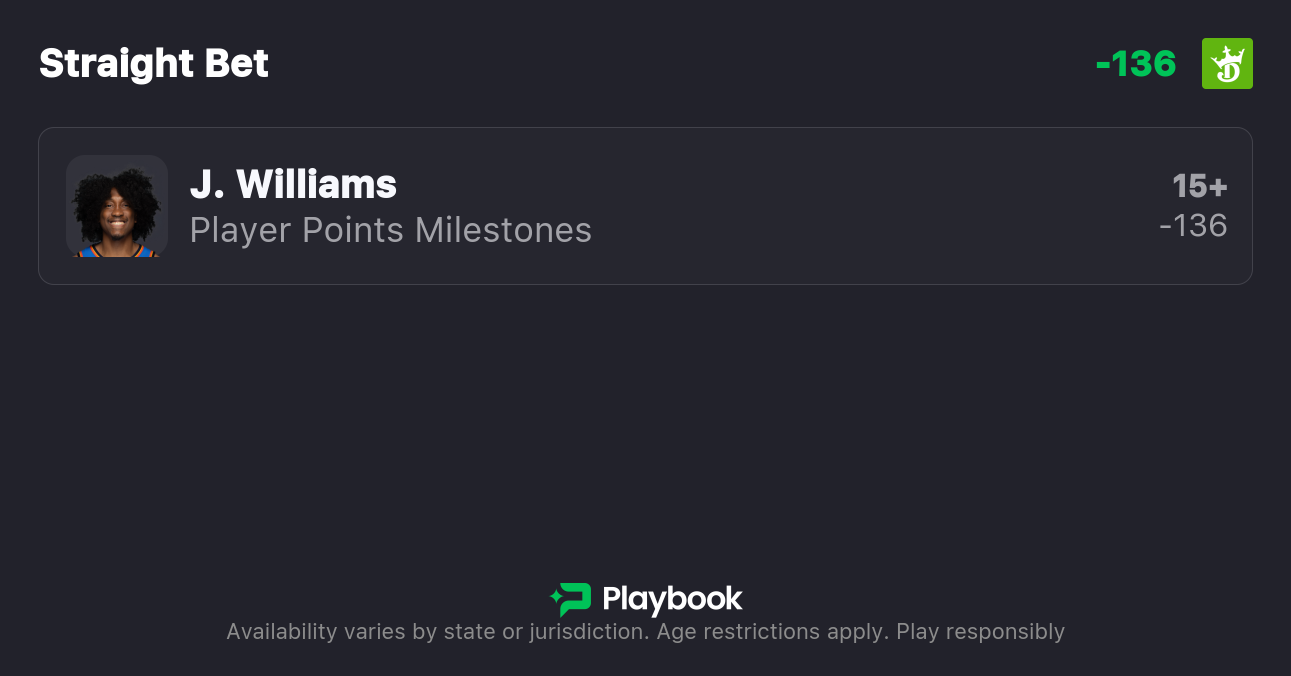Image resolution: width=1291 pixels, height=676 pixels.
Task: Click the J. Williams player name
Action: click(293, 185)
